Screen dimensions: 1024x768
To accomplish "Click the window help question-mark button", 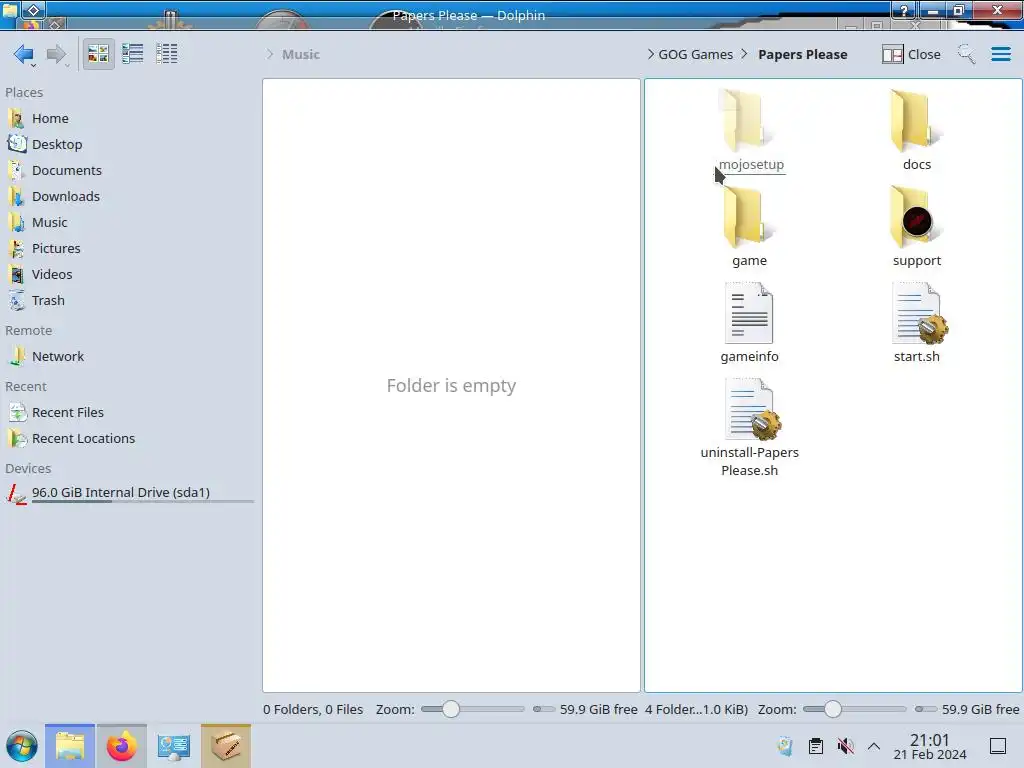I will [904, 10].
